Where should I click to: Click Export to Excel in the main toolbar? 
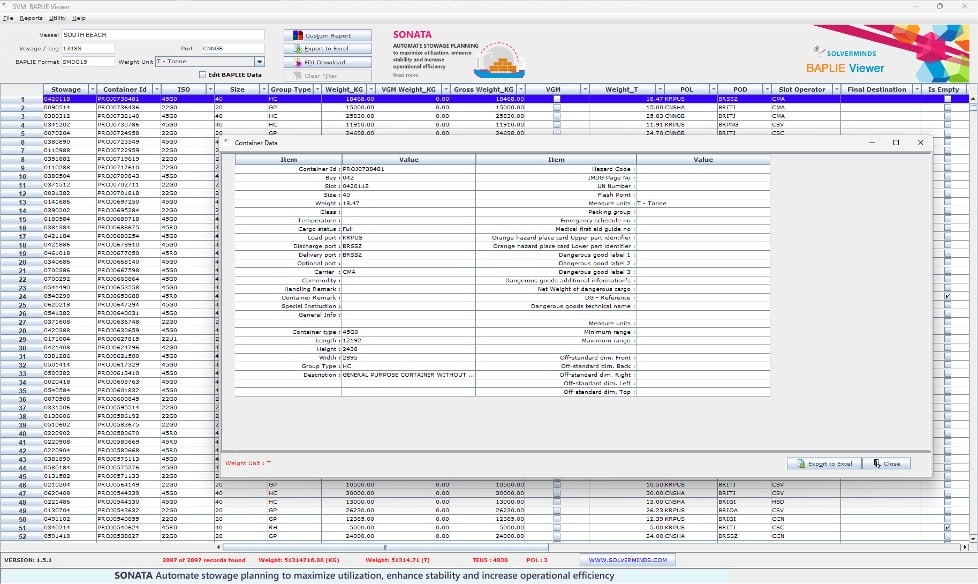click(327, 48)
